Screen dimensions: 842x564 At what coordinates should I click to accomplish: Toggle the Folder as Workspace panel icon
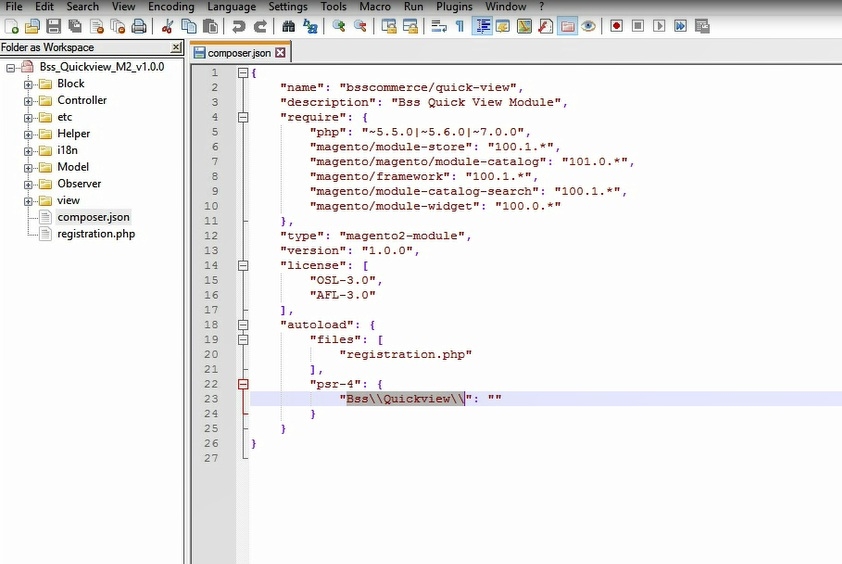coord(567,26)
